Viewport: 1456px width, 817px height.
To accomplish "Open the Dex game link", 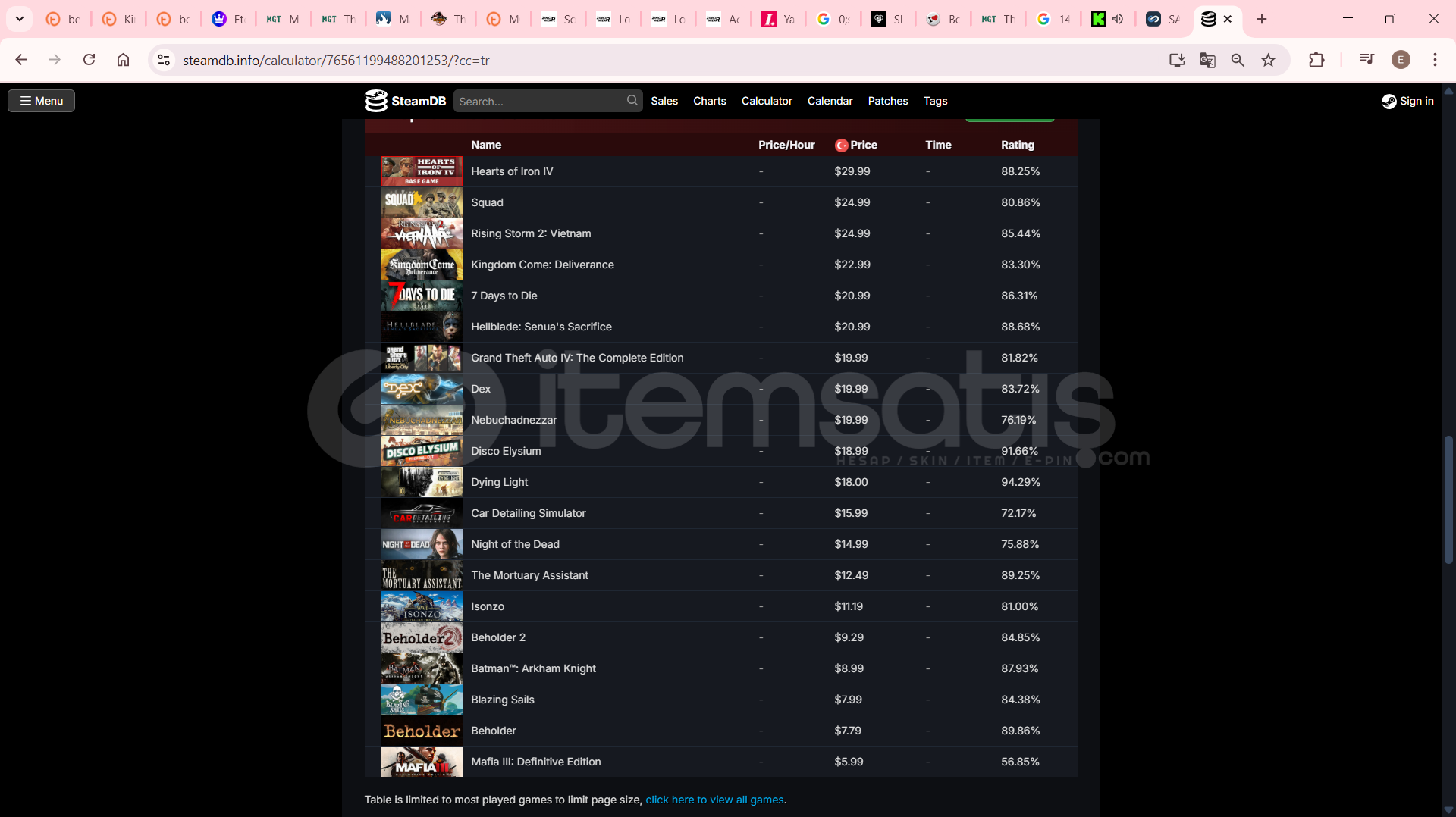I will (x=481, y=389).
